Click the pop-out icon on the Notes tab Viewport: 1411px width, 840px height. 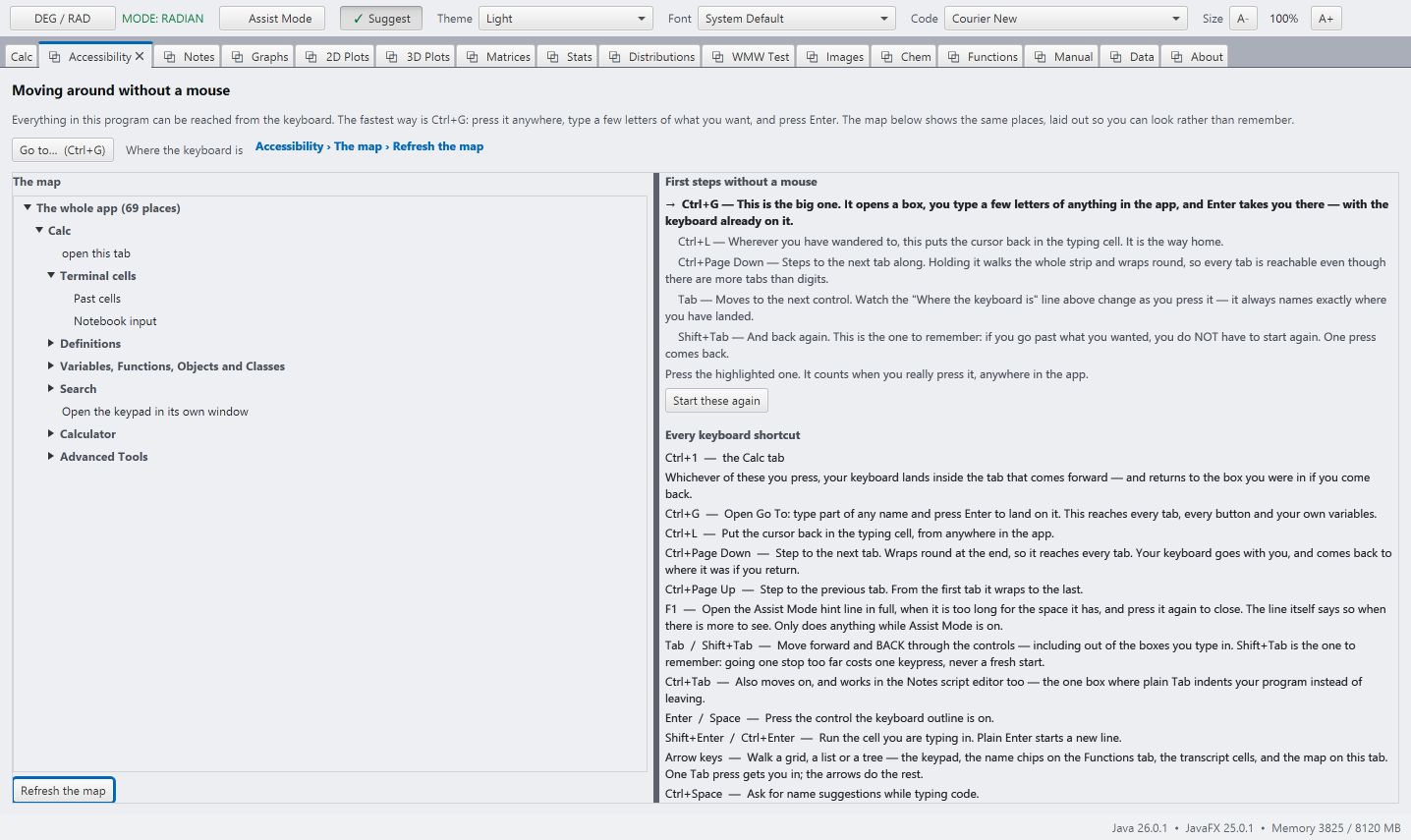[170, 57]
